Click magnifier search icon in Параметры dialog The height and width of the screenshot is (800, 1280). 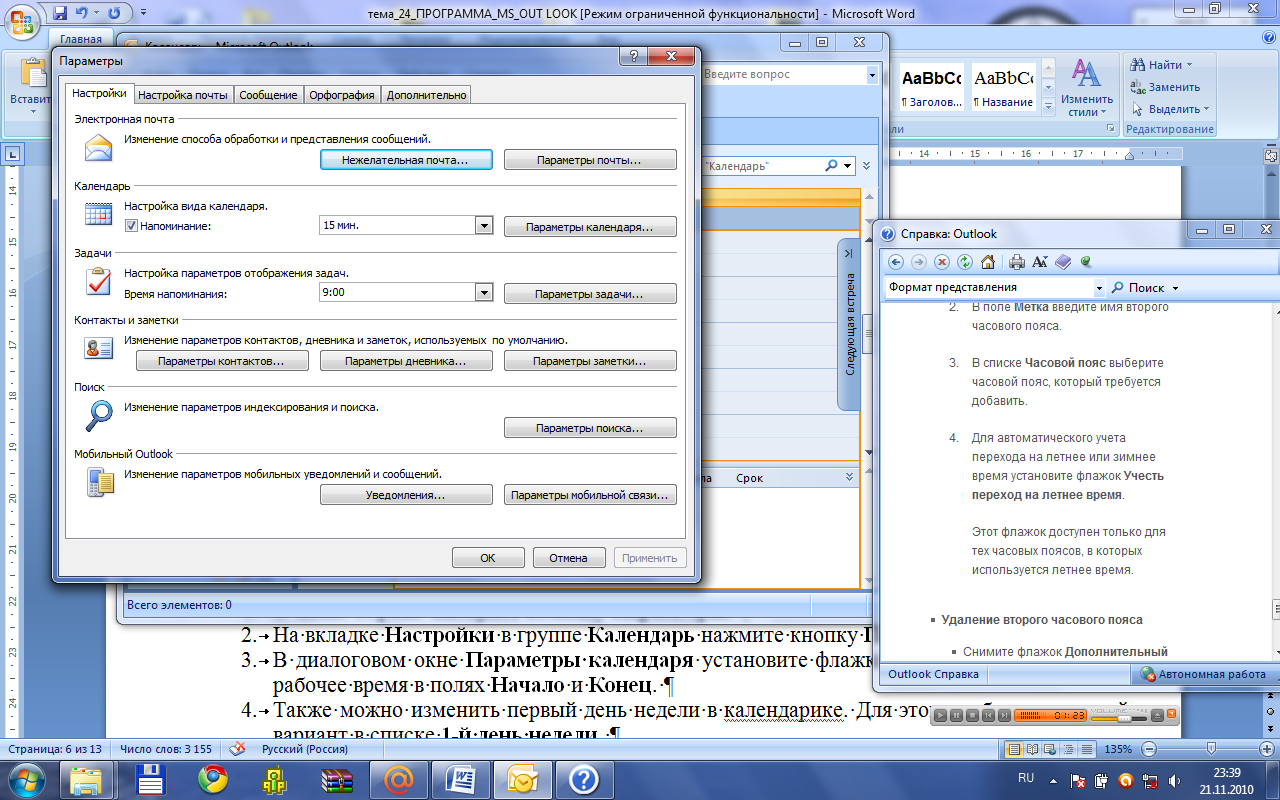(99, 414)
